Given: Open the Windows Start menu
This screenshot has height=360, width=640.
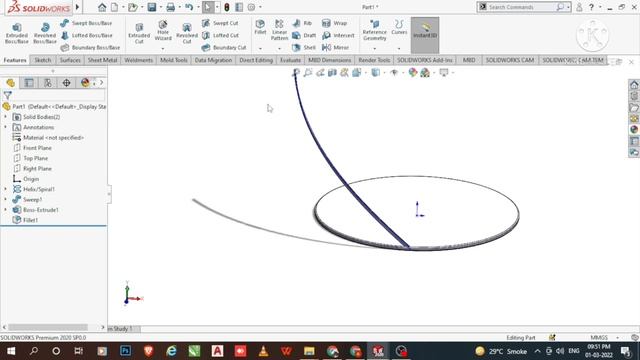Looking at the screenshot, I should (x=11, y=351).
